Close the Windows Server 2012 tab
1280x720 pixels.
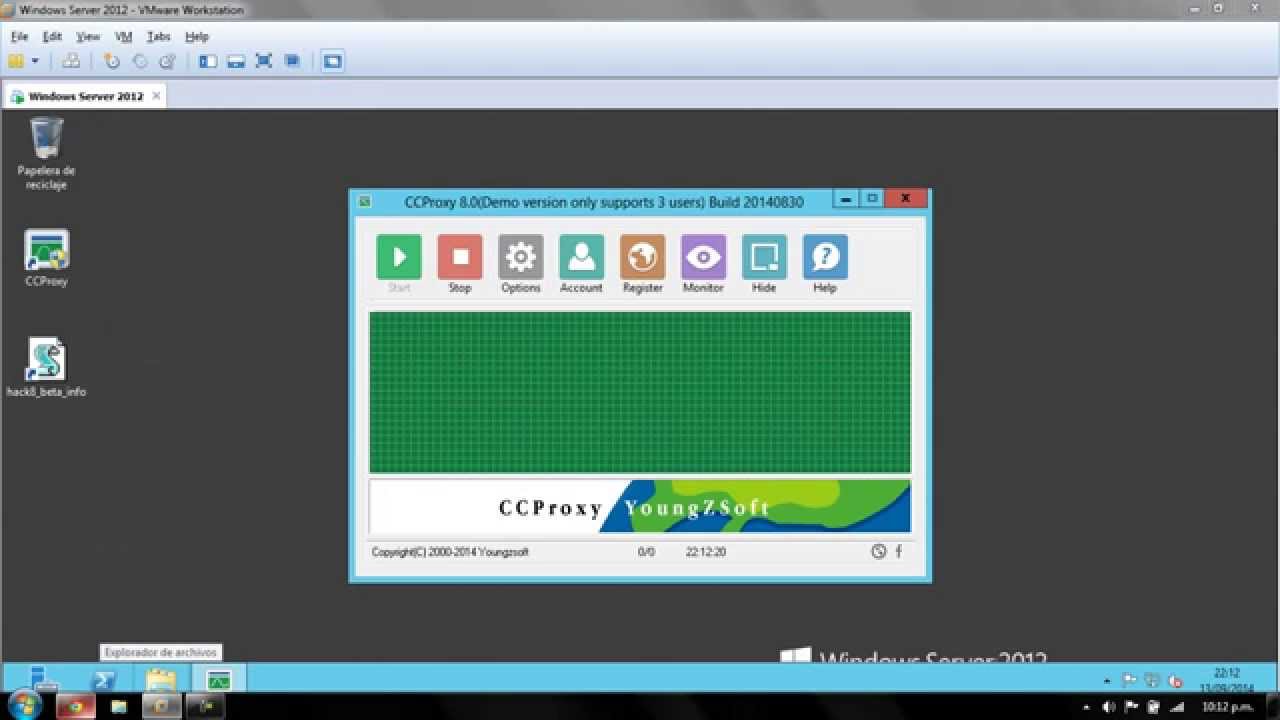(x=156, y=96)
